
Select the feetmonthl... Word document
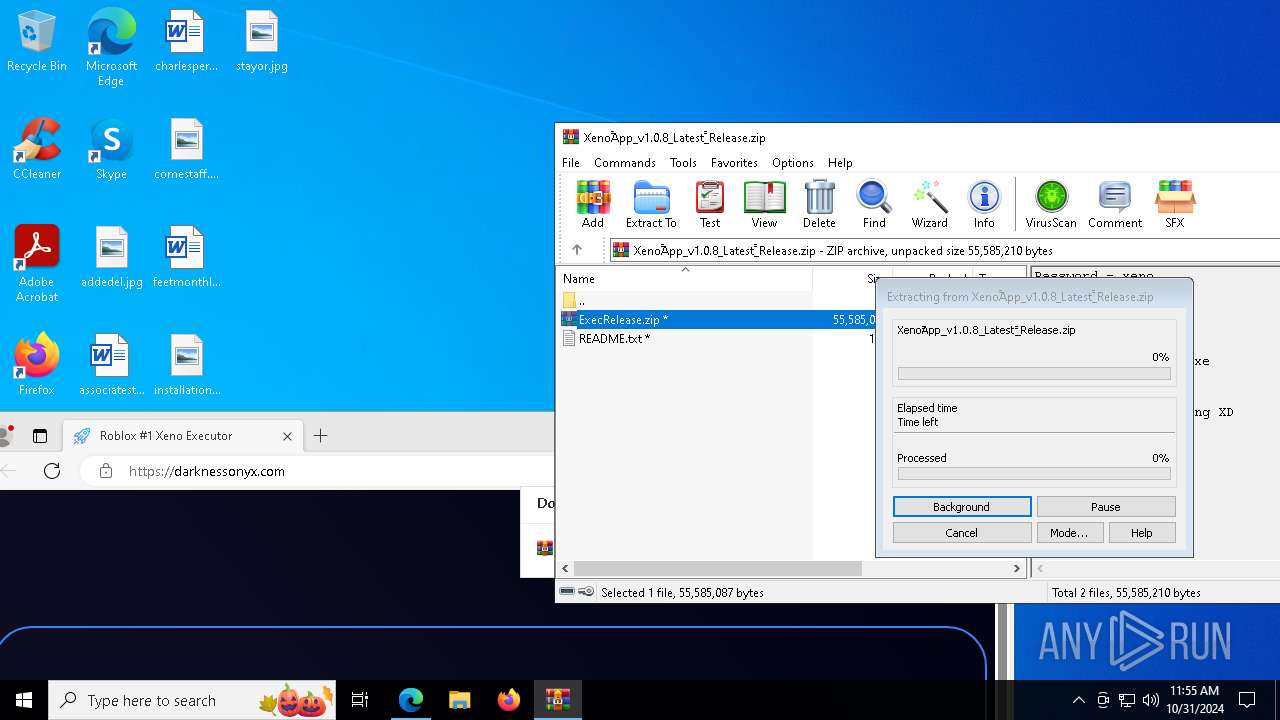point(186,258)
